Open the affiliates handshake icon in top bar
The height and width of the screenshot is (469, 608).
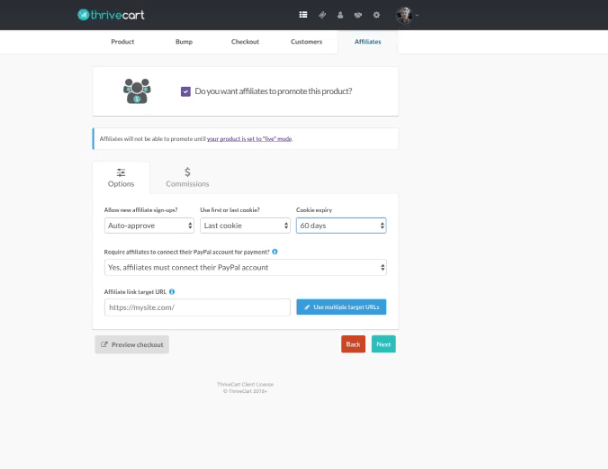click(358, 15)
